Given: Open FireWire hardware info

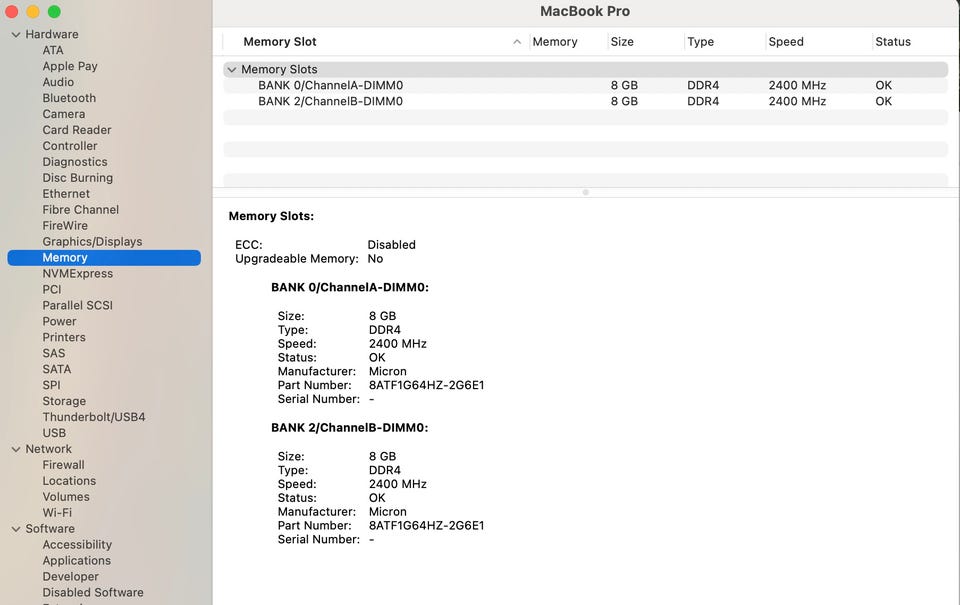Looking at the screenshot, I should point(65,225).
